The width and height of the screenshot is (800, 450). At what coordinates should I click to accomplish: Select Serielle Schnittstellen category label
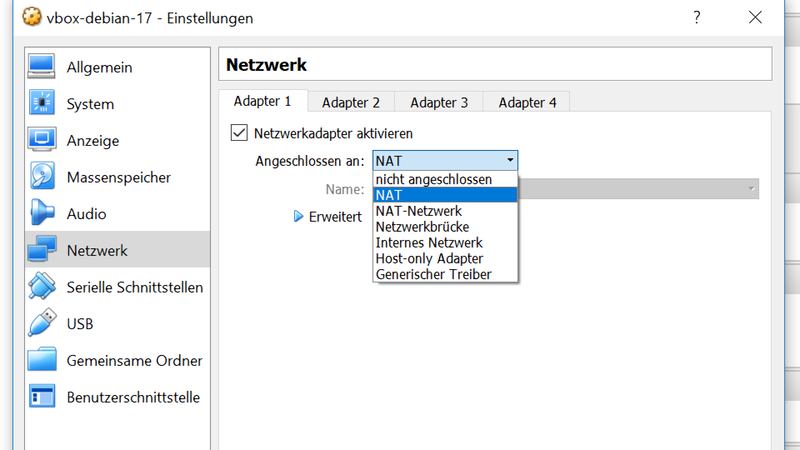point(135,287)
